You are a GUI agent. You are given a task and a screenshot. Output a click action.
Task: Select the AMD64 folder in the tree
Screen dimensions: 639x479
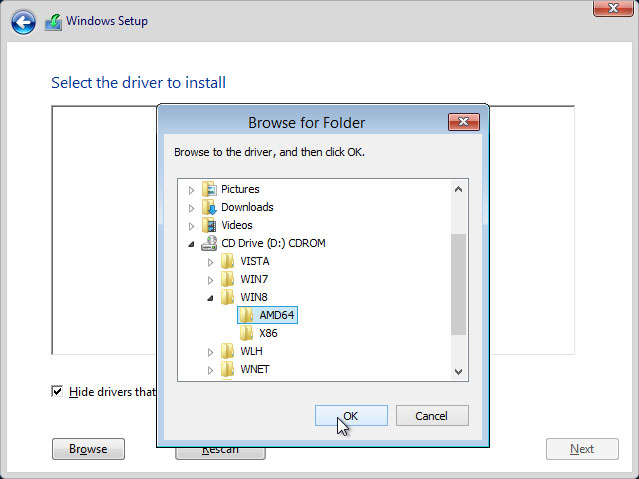click(x=277, y=315)
